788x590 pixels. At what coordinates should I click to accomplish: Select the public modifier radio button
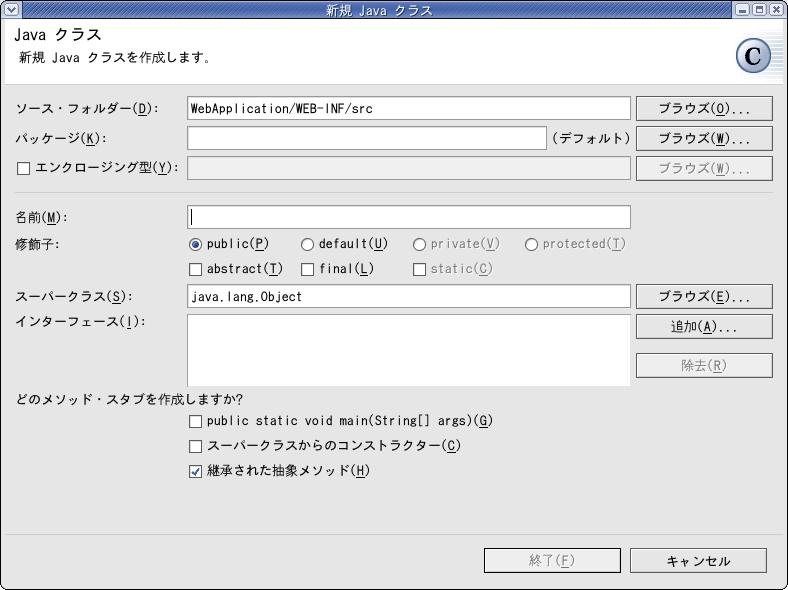click(195, 245)
